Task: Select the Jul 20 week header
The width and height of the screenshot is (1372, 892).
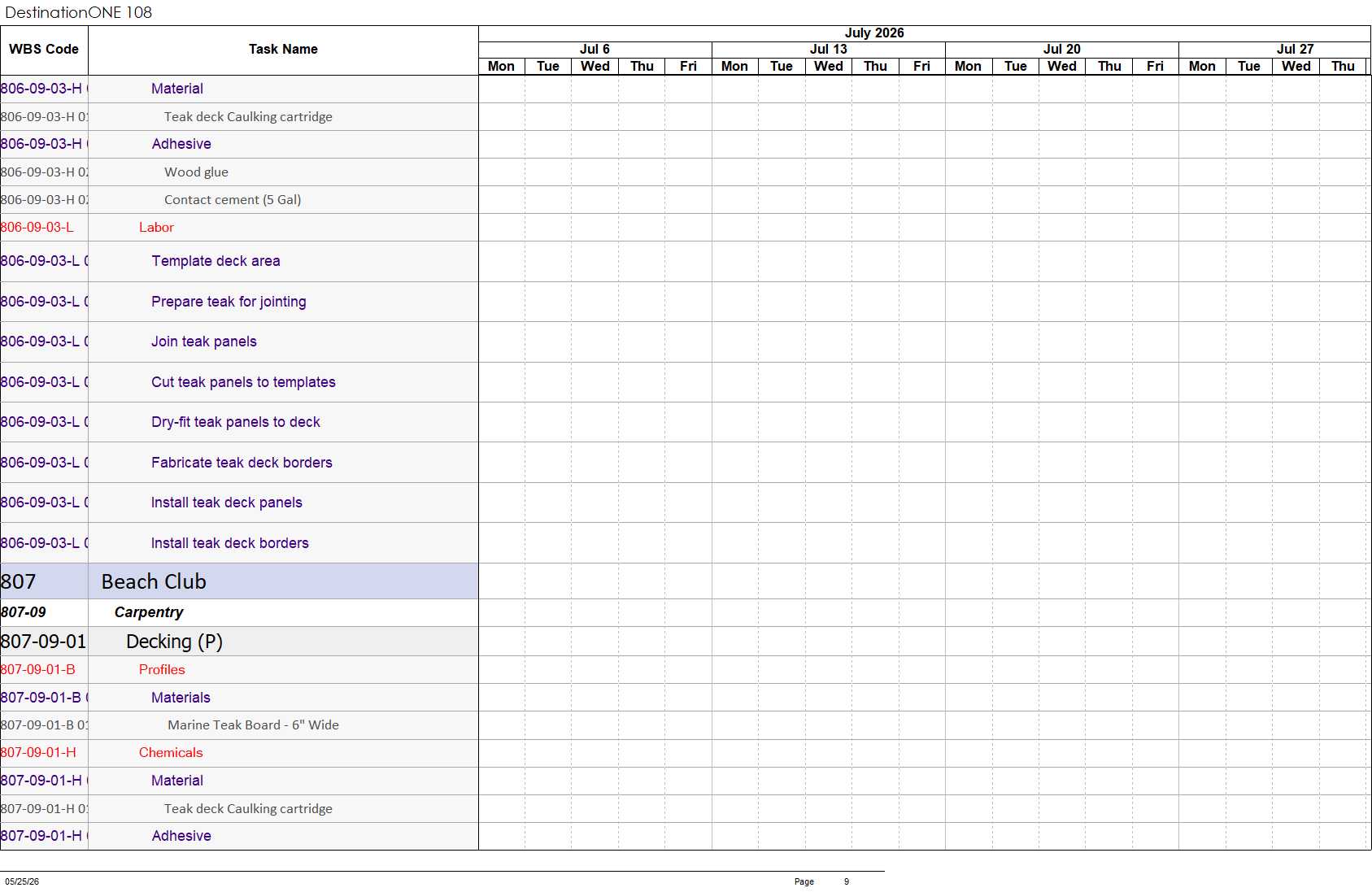Action: (x=1061, y=50)
